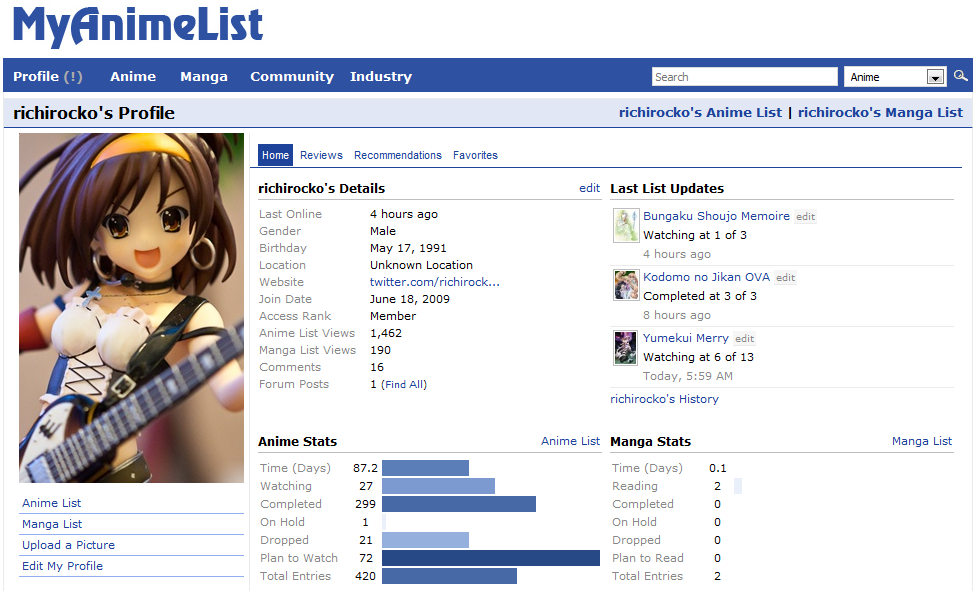Open Manga List in left sidebar
This screenshot has height=591, width=979.
[x=52, y=524]
